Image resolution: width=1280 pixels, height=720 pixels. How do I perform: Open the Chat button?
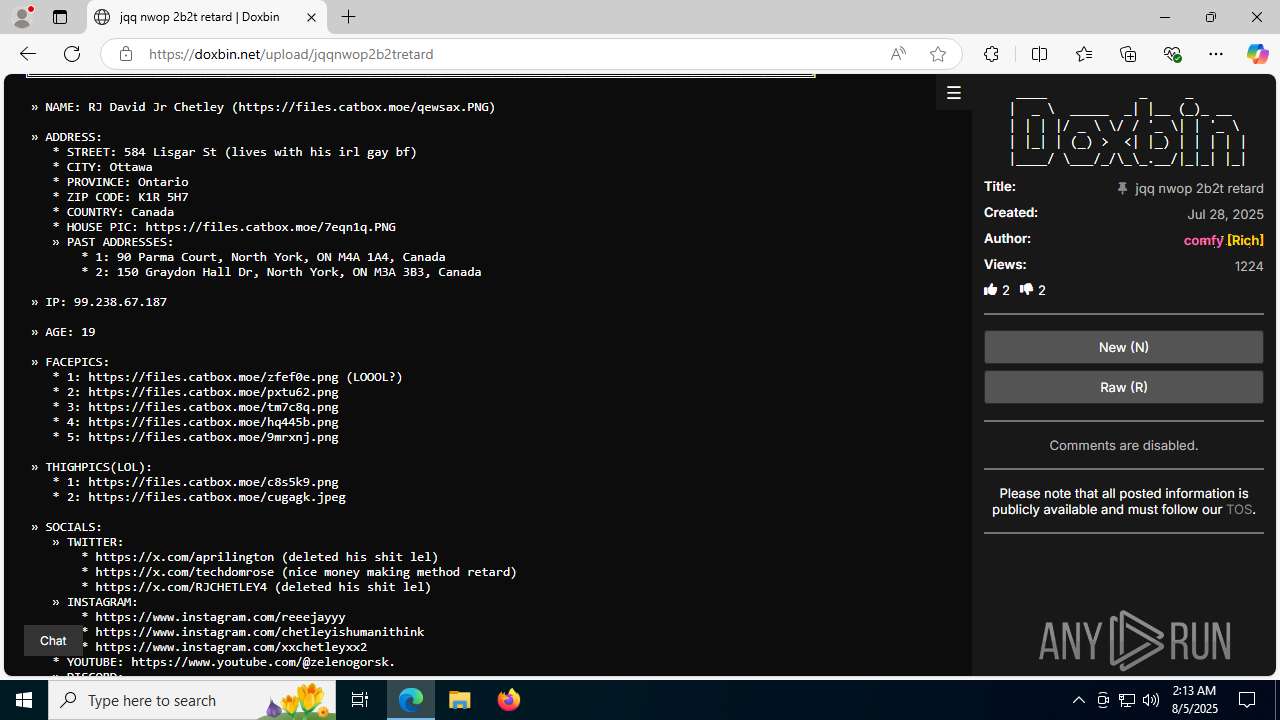pyautogui.click(x=53, y=640)
